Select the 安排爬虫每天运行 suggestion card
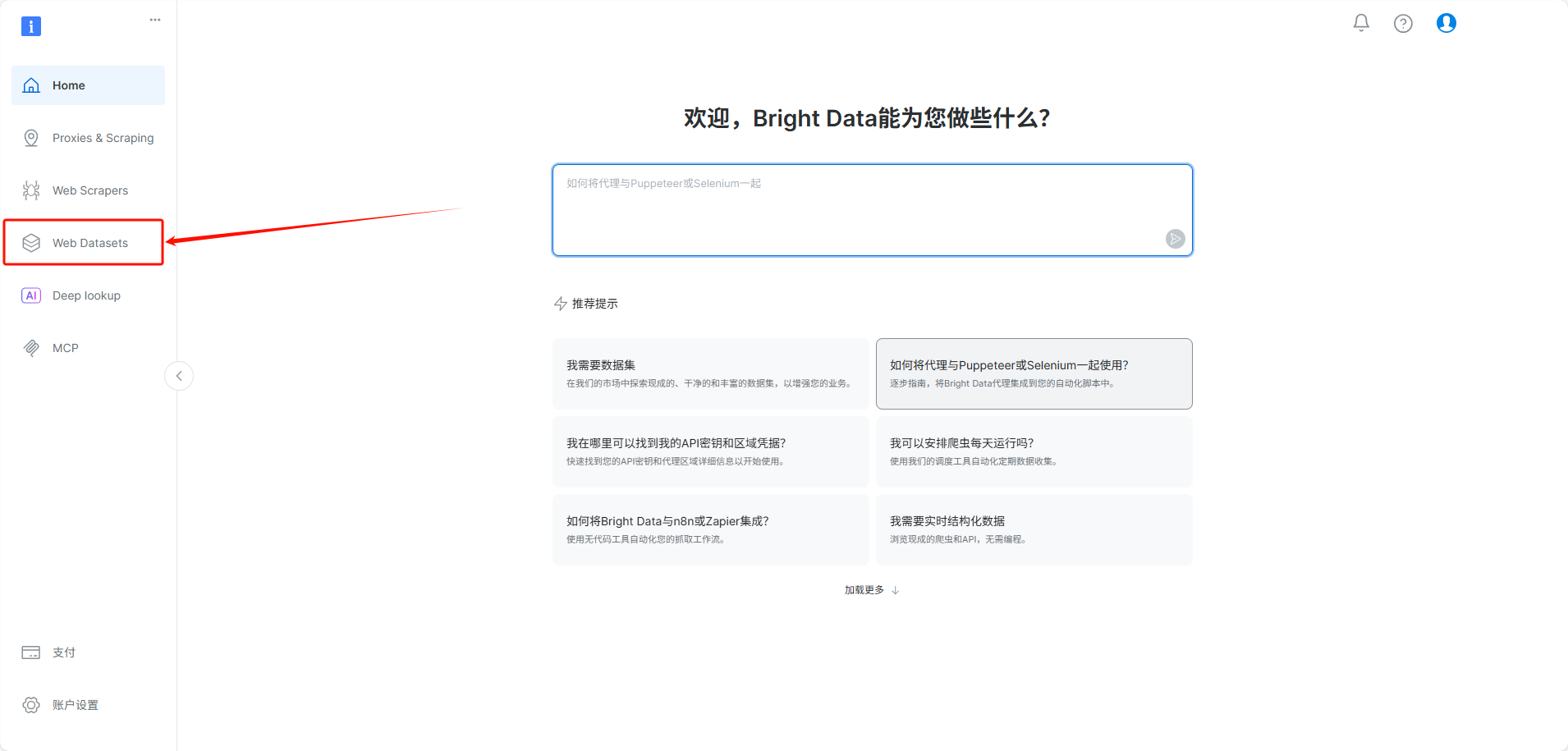Viewport: 1568px width, 751px height. point(1034,451)
